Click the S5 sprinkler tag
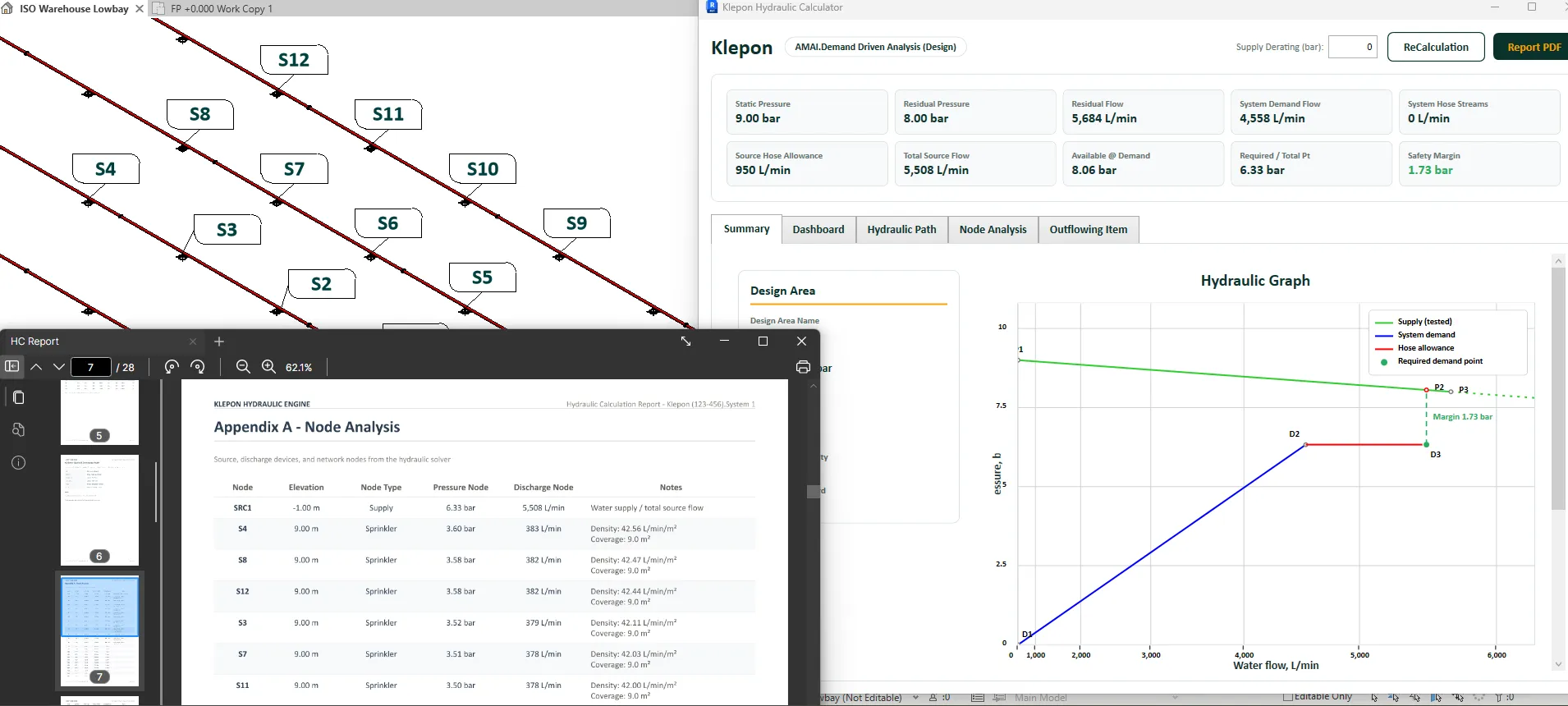 click(x=483, y=277)
